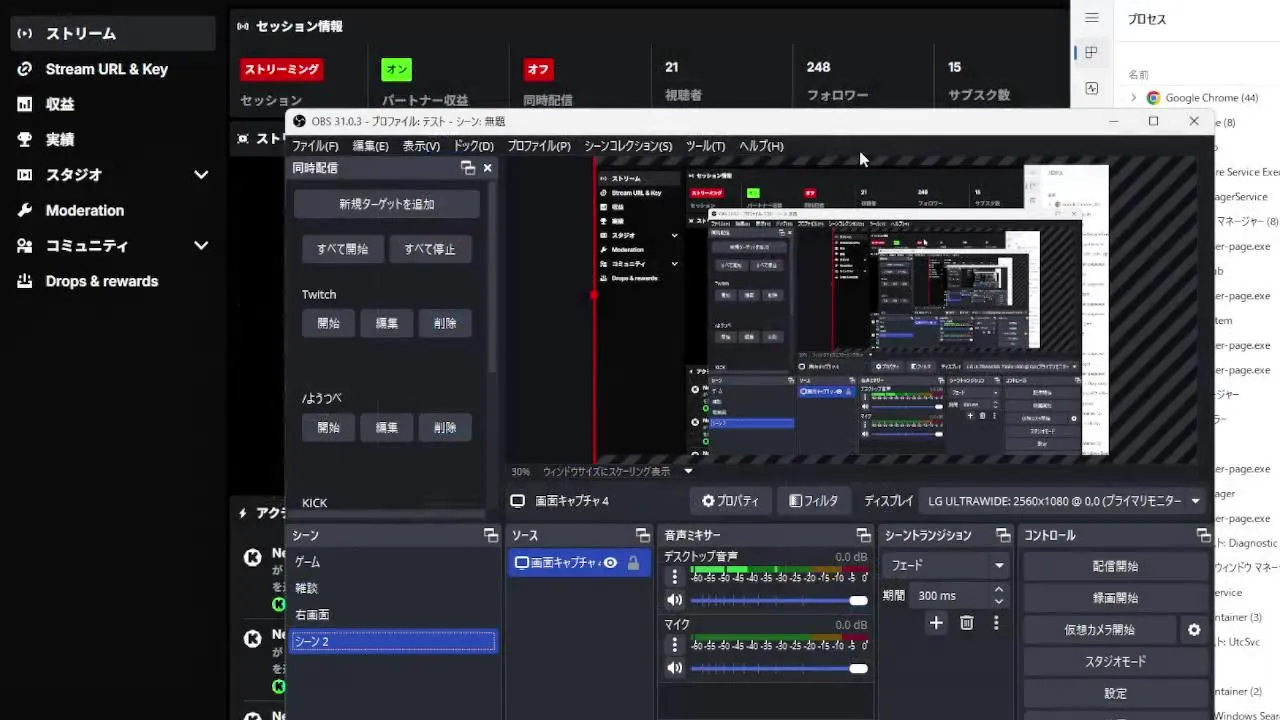The width and height of the screenshot is (1280, 720).
Task: Edit the Twitch target with 編集
Action: point(387,323)
